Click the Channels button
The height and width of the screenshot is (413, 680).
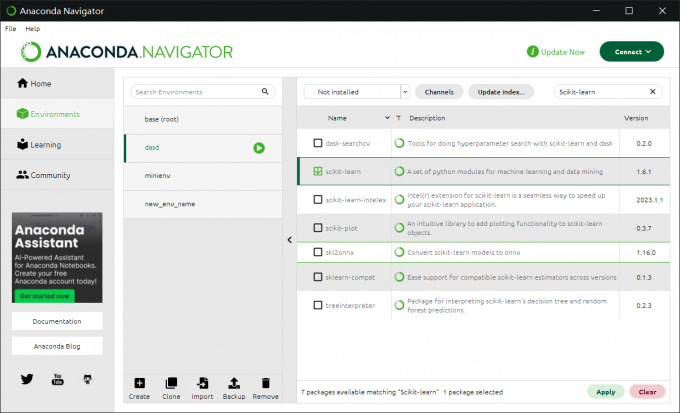point(439,92)
